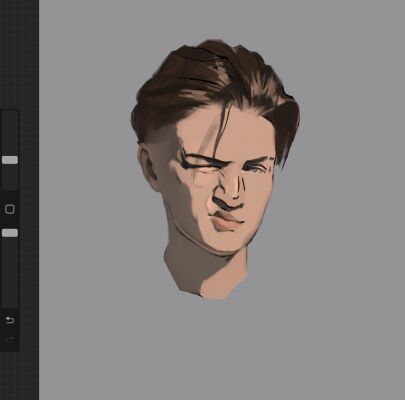
Task: Click the brush size slider handle
Action: pos(10,160)
